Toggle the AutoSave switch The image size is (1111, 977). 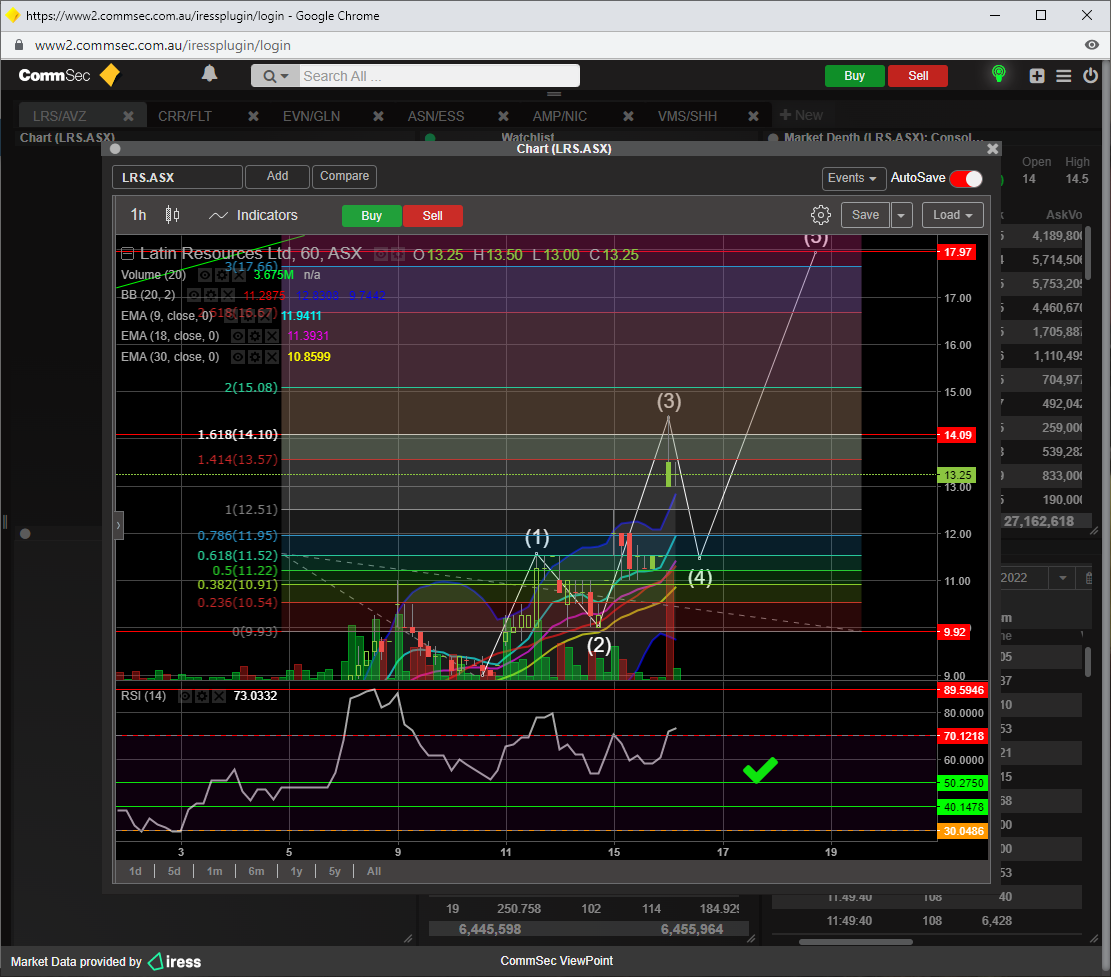[x=966, y=178]
